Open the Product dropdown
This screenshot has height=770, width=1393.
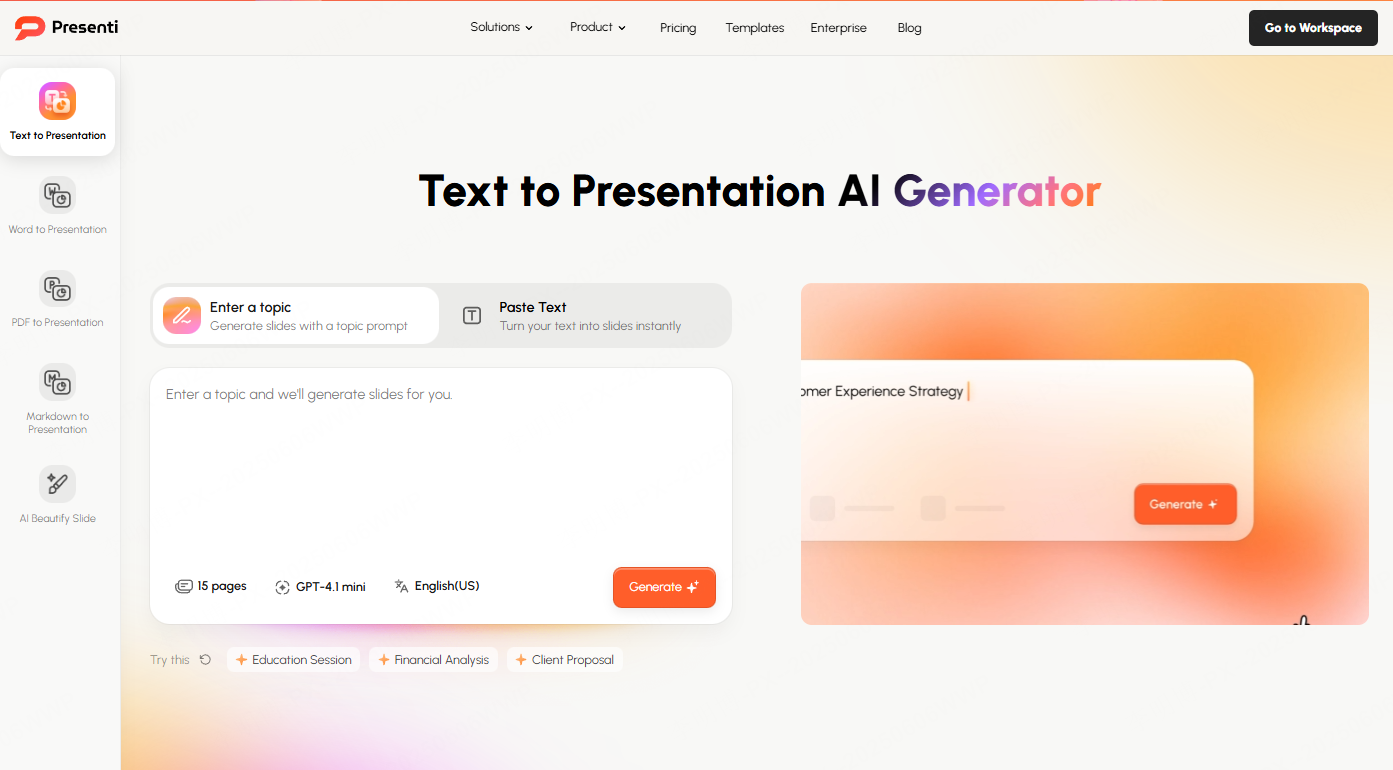pyautogui.click(x=597, y=27)
